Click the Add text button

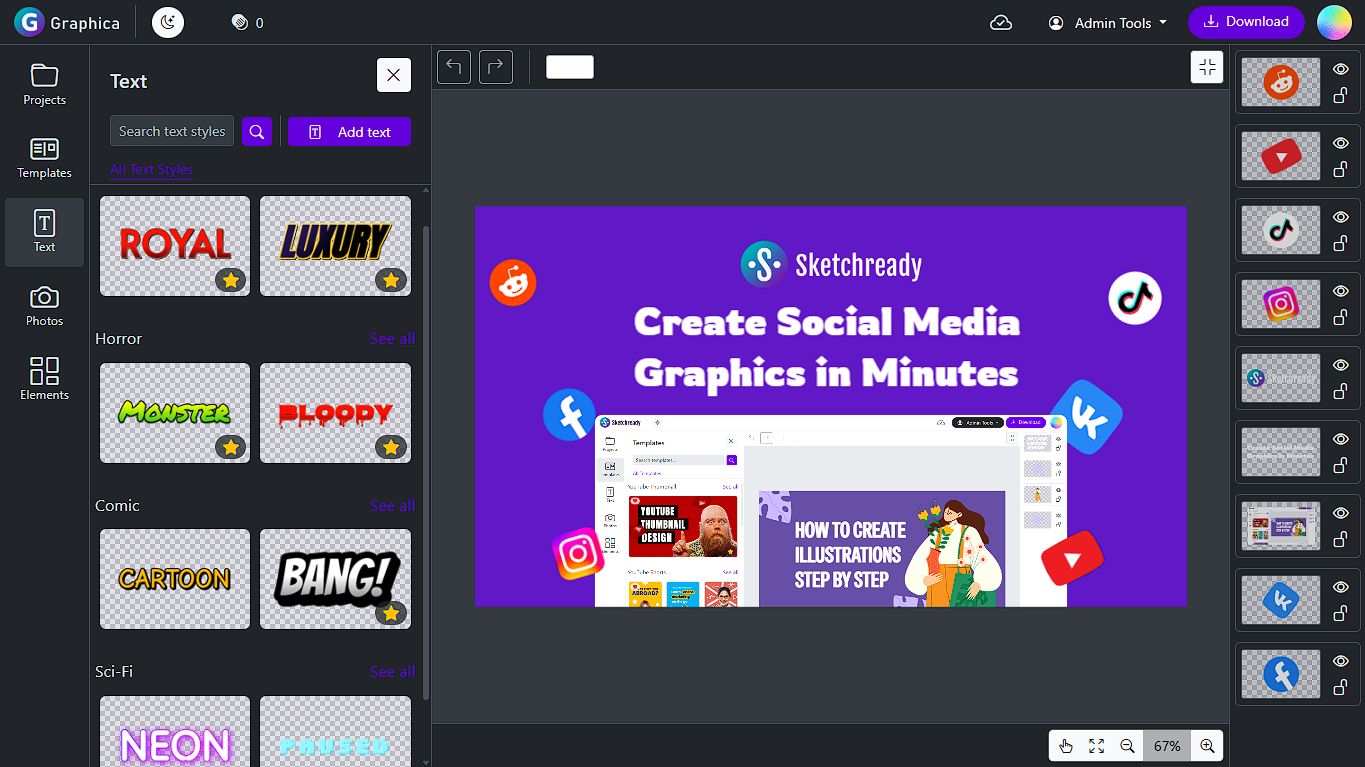(x=349, y=131)
